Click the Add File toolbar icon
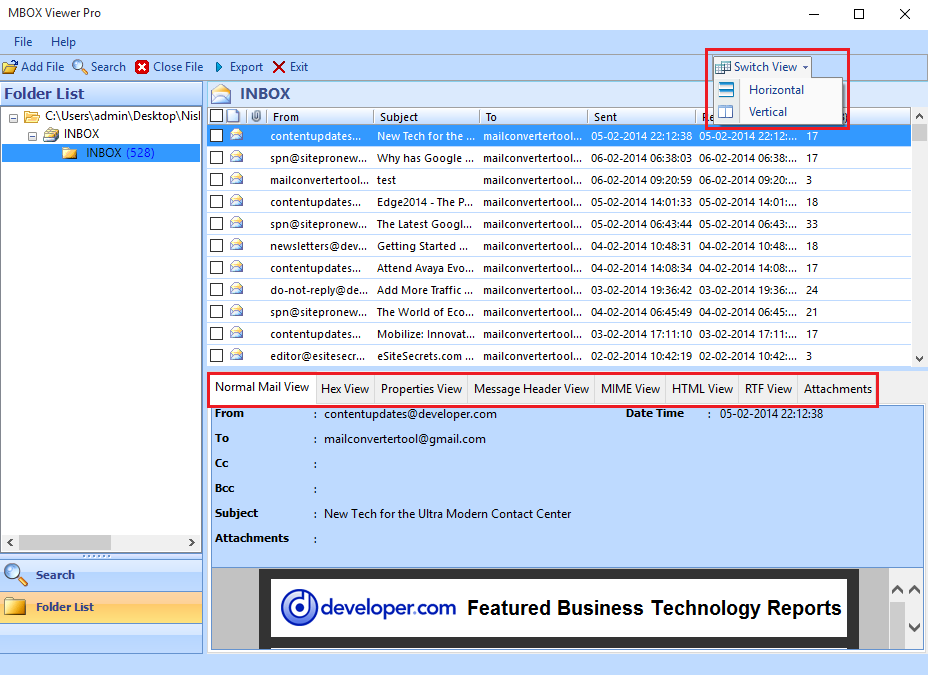 point(10,67)
